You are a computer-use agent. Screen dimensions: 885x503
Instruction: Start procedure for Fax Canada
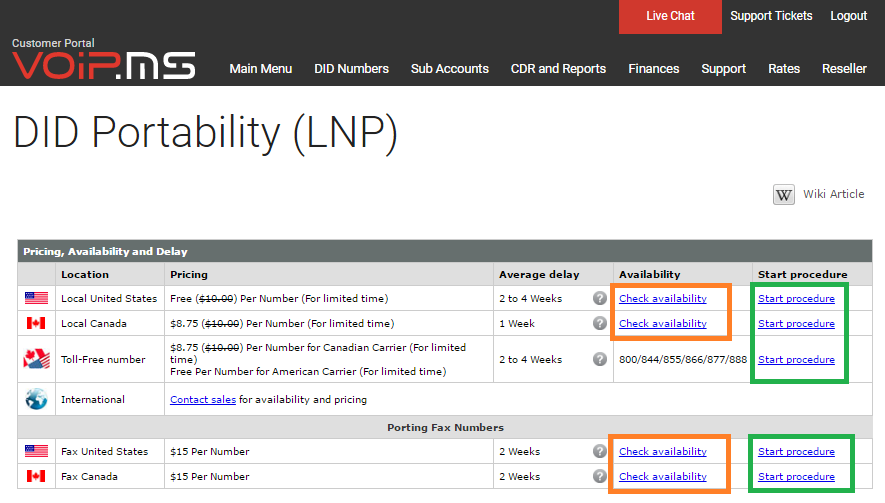point(796,476)
